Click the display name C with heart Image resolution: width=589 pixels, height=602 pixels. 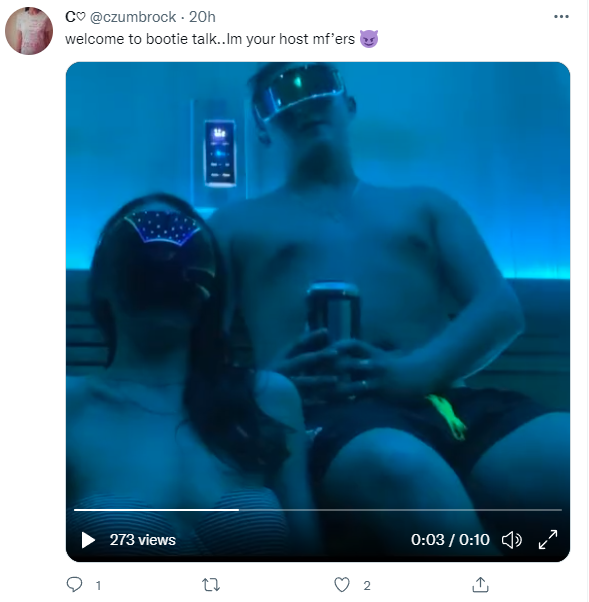click(x=75, y=17)
